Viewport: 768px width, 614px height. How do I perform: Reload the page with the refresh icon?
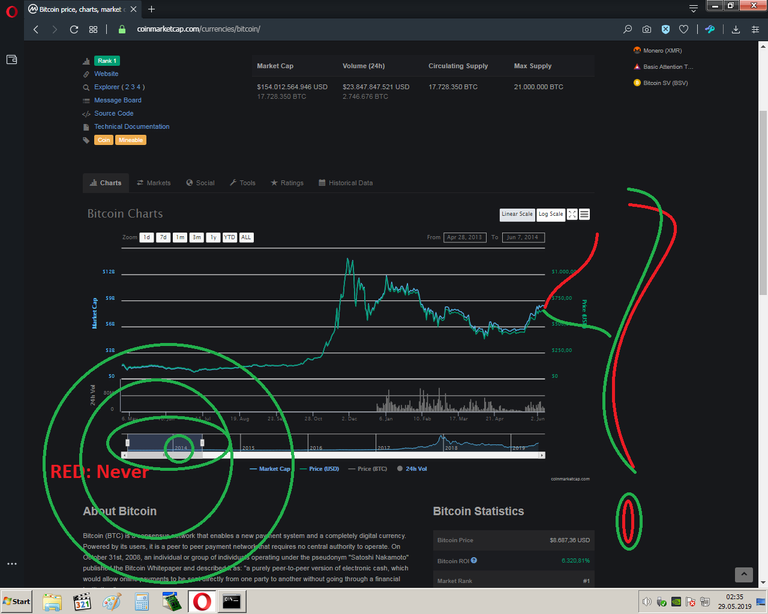pos(74,29)
